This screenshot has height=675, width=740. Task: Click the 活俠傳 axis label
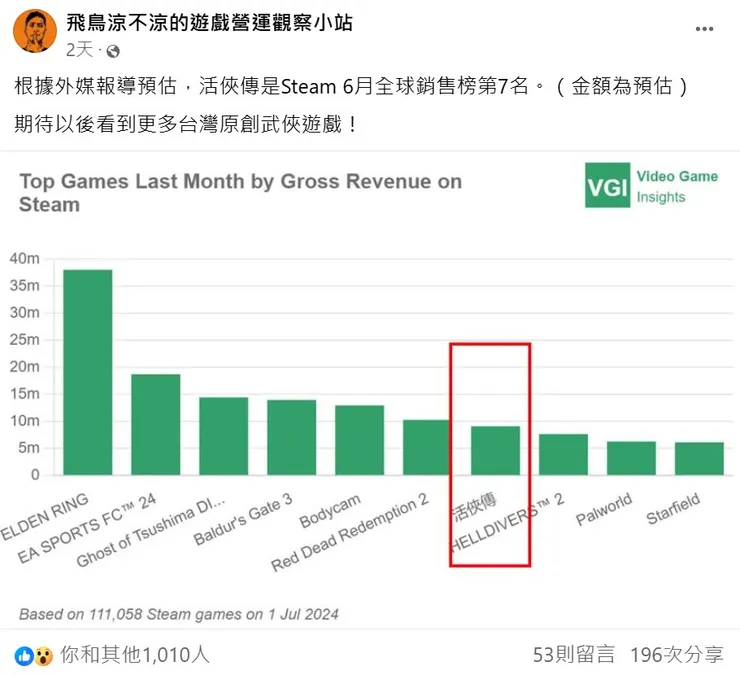pyautogui.click(x=475, y=506)
